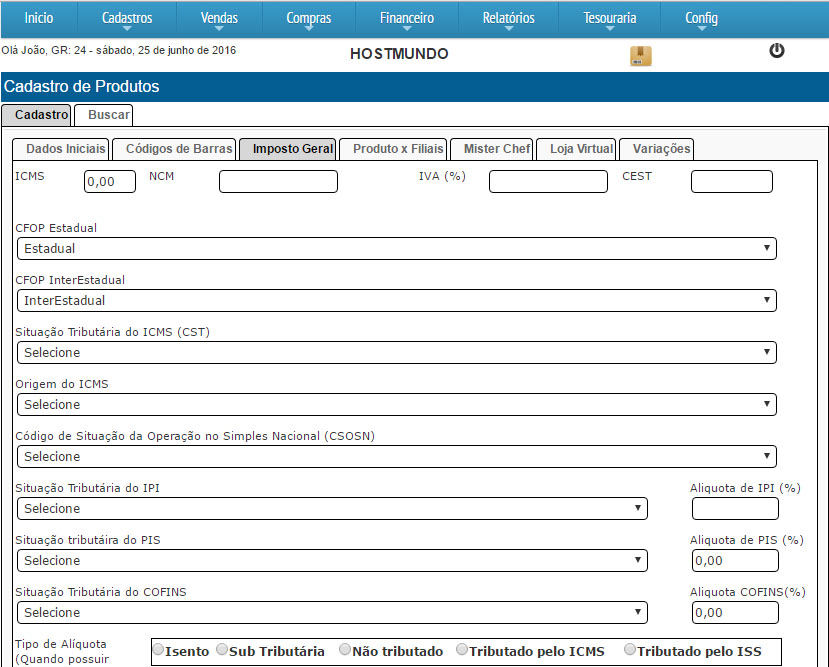The image size is (829, 667).
Task: Open the CFOP Estadual dropdown
Action: click(396, 248)
